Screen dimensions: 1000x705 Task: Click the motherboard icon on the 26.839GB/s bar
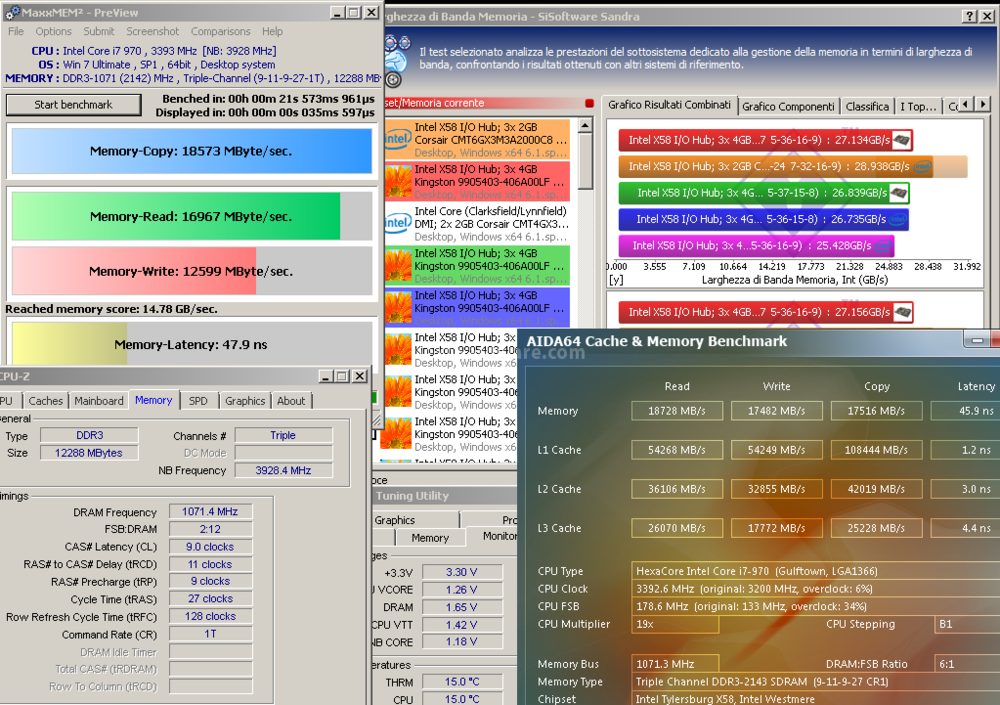tap(898, 193)
